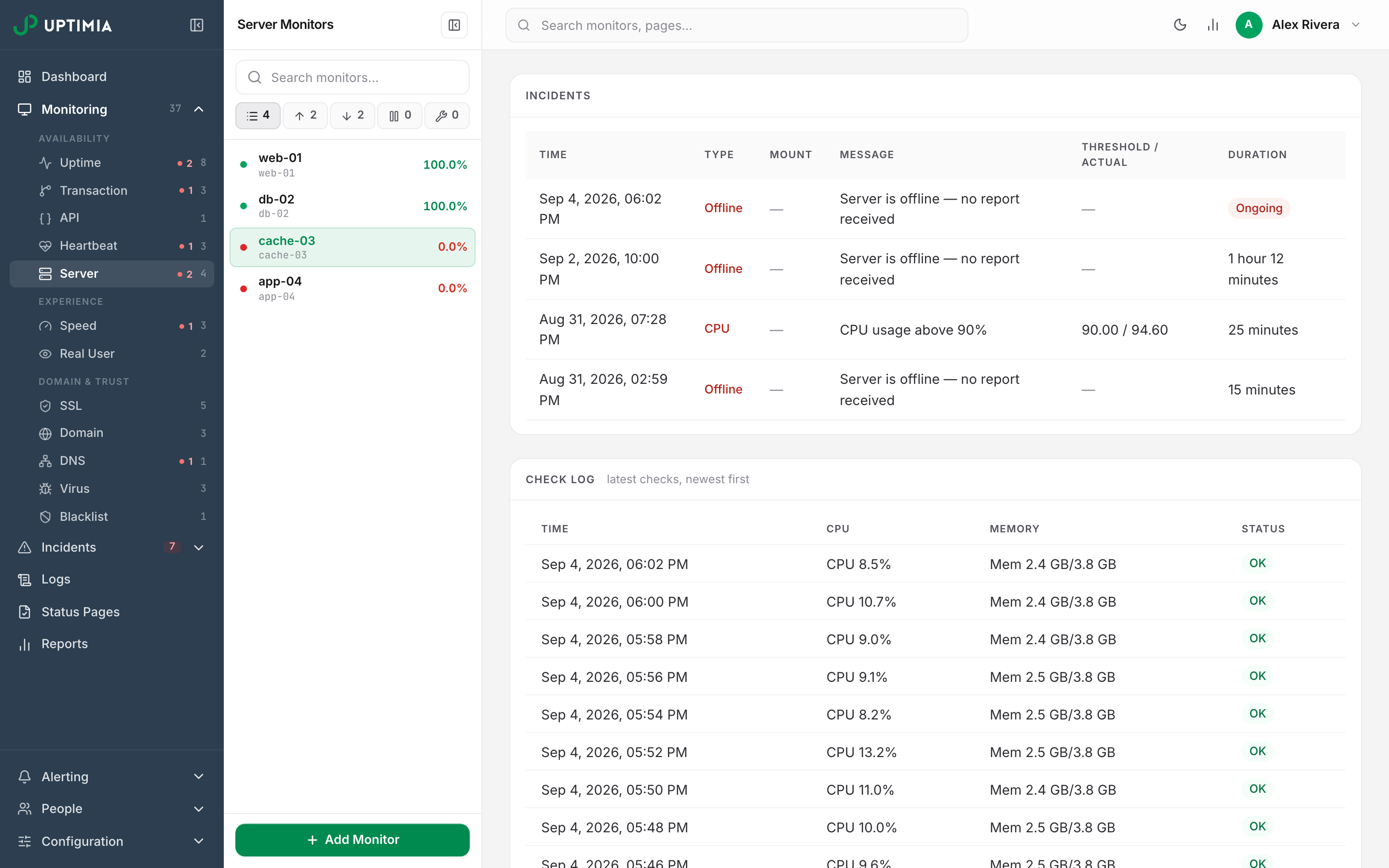Expand the People section
The height and width of the screenshot is (868, 1389).
pos(112,809)
